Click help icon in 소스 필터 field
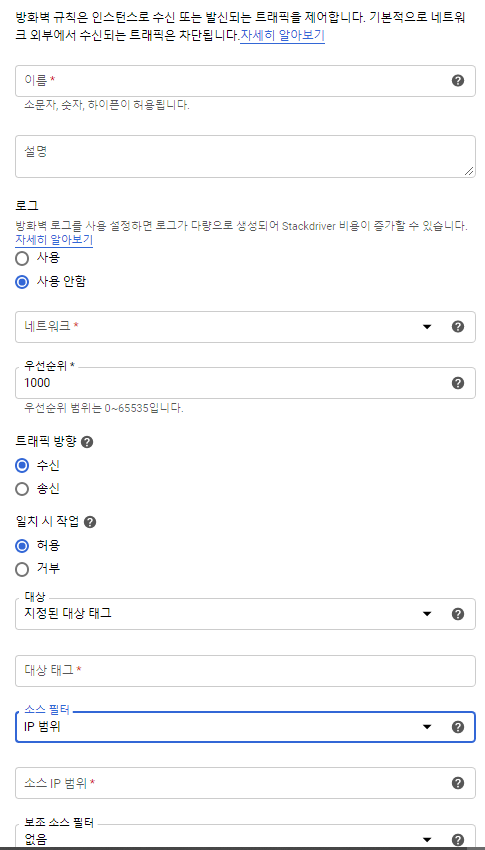The width and height of the screenshot is (485, 850). tap(458, 727)
